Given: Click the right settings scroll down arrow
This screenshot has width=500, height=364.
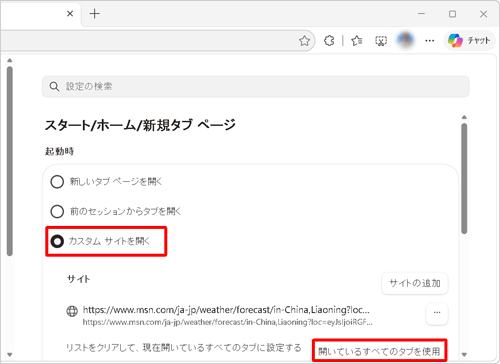Looking at the screenshot, I should 464,355.
